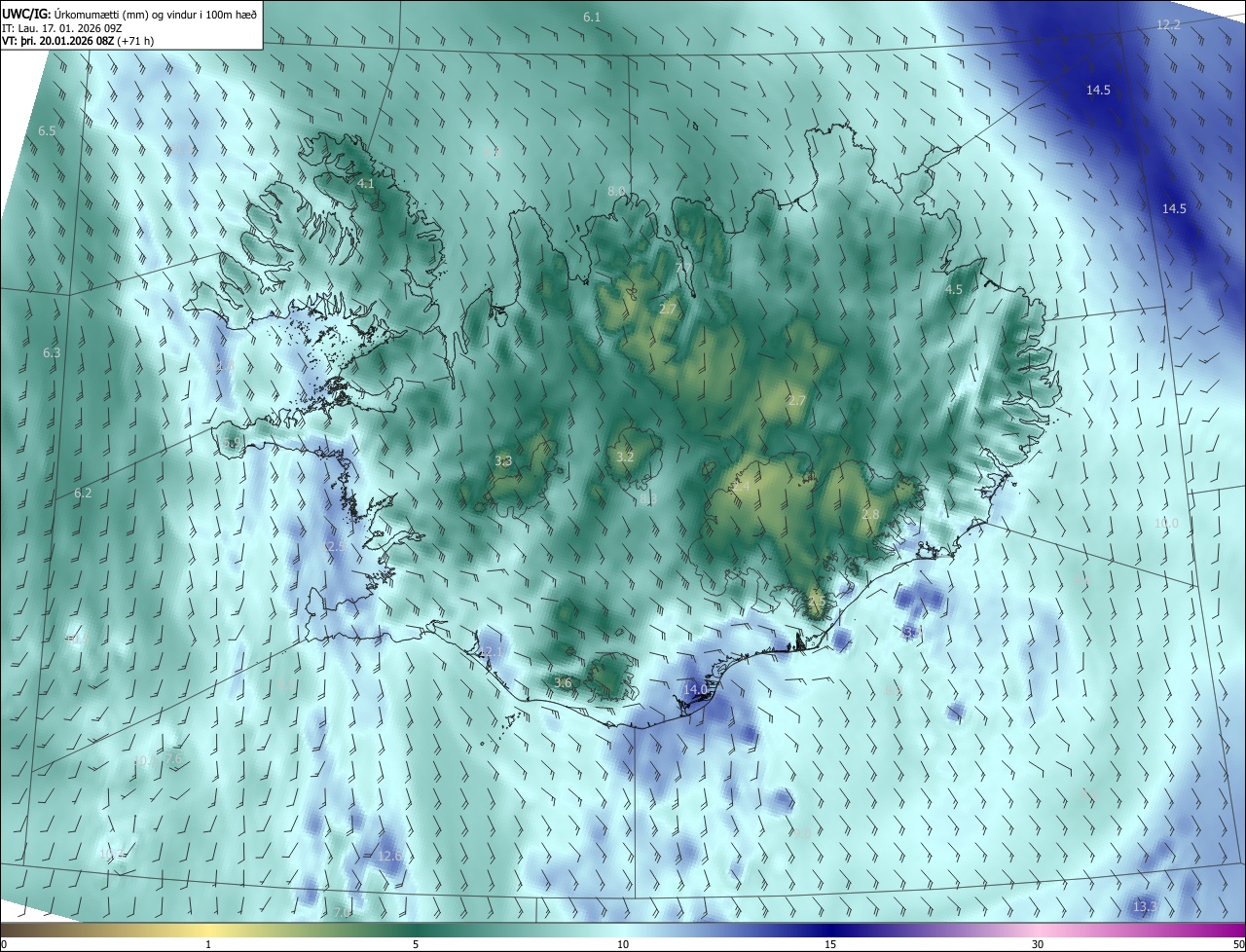The image size is (1246, 952).
Task: Click the 6.2 value label
Action: tap(83, 494)
